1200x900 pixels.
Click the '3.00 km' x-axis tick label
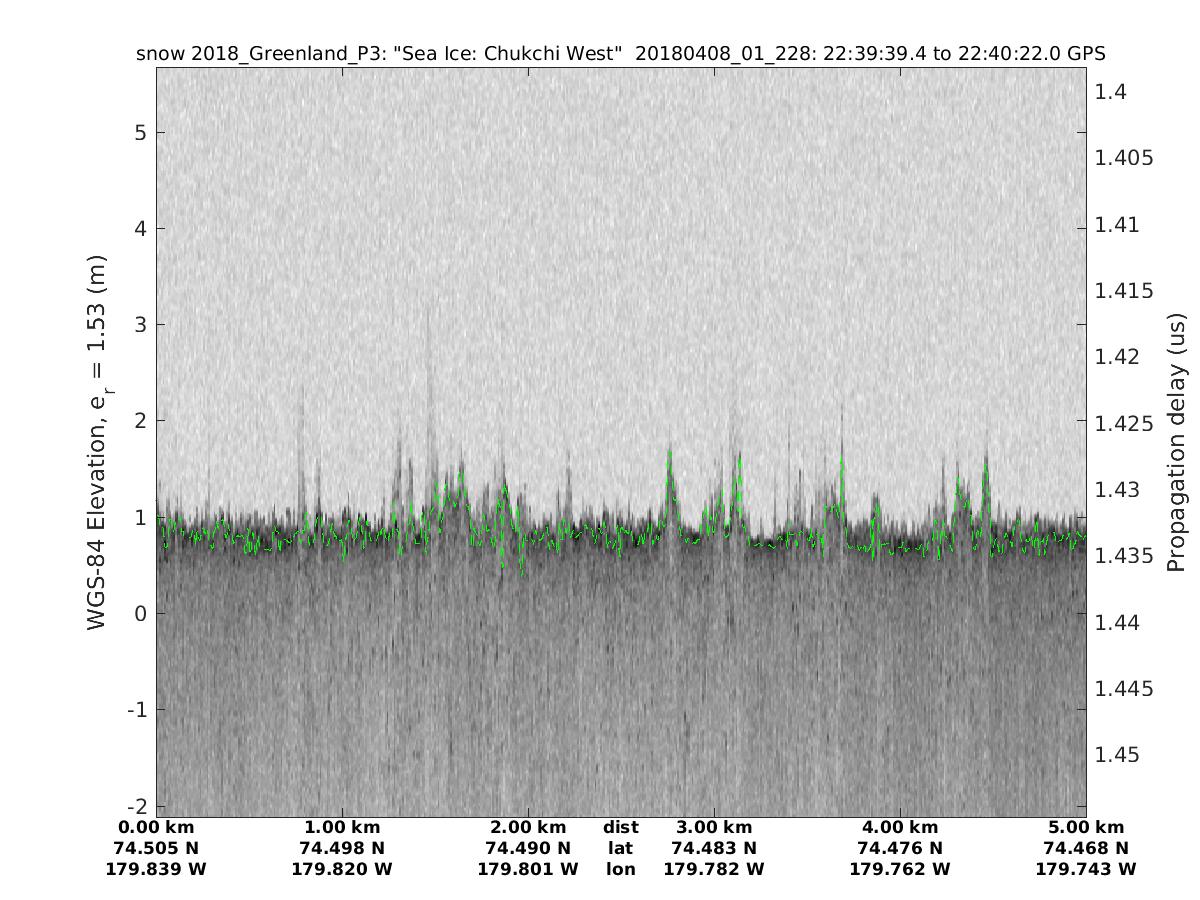click(714, 828)
